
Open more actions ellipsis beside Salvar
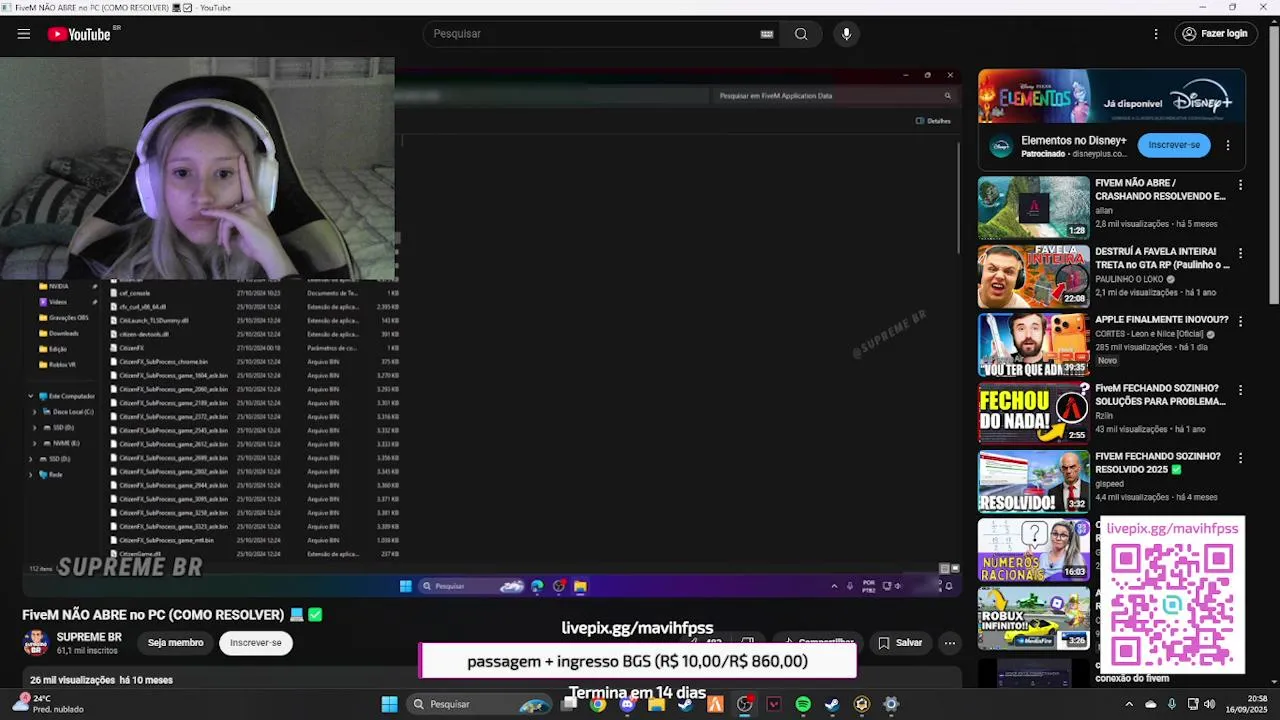point(949,643)
